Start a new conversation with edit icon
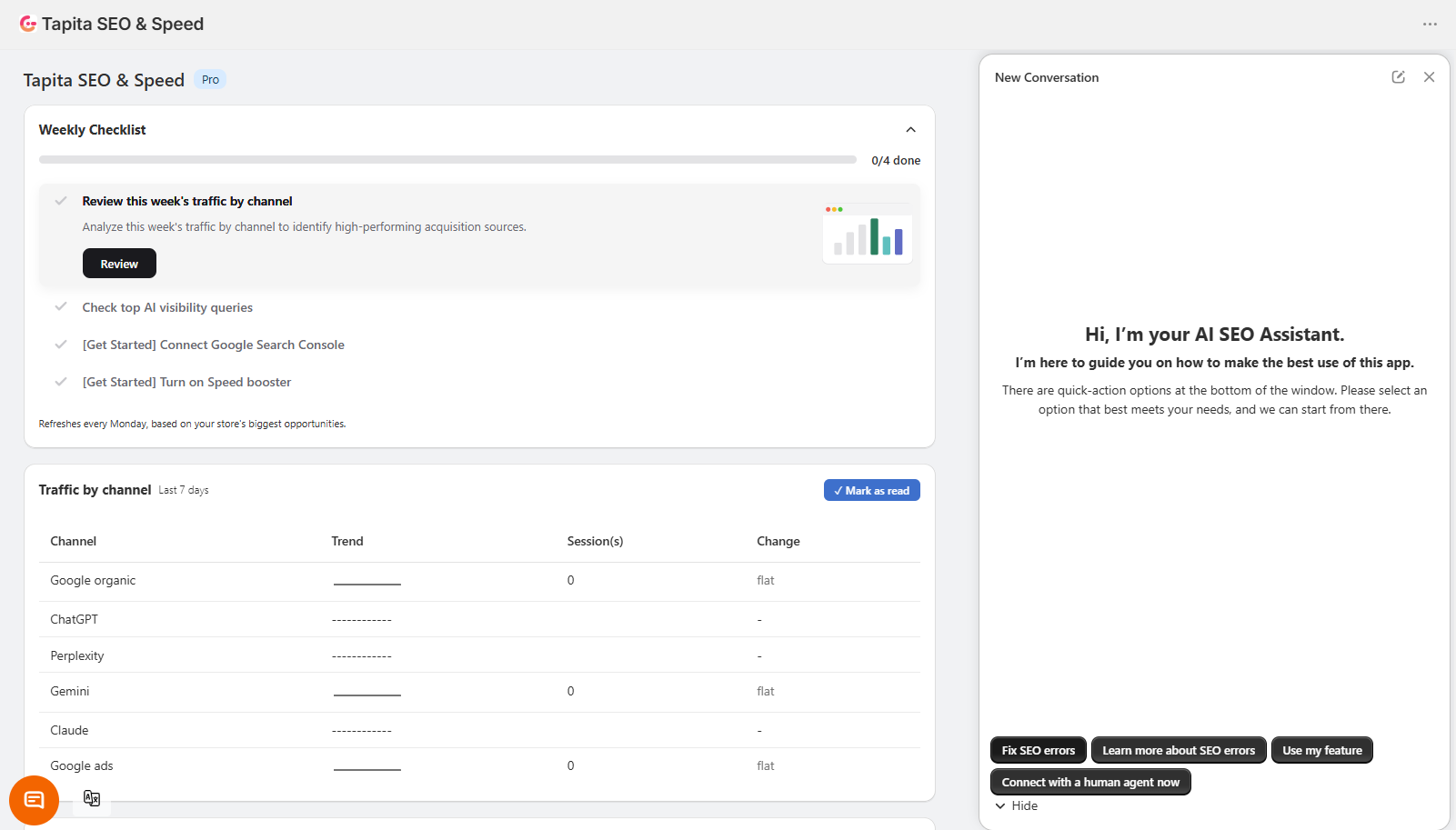The image size is (1456, 830). 1399,77
